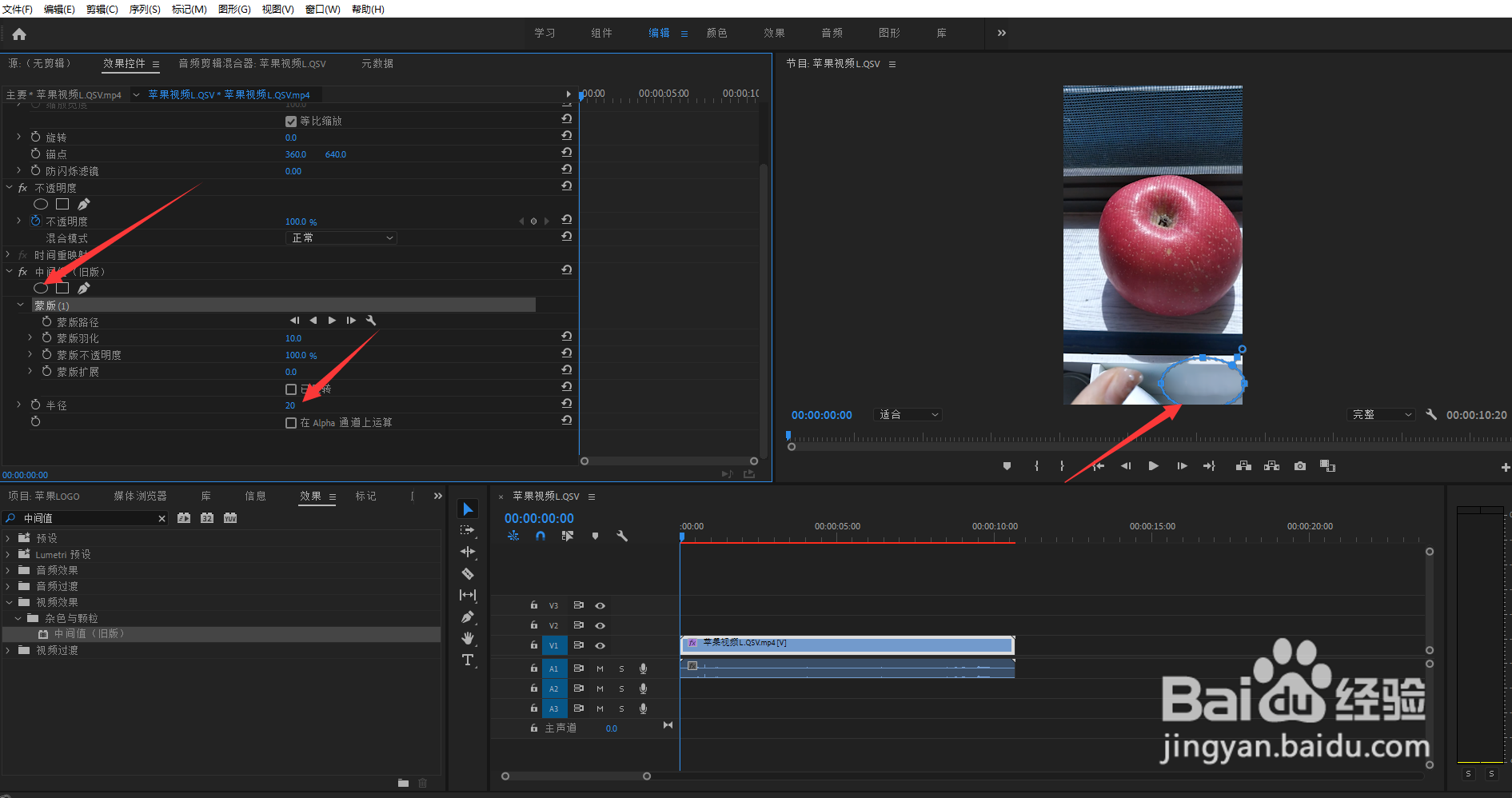Expand the 蒙版羽化 property

click(30, 337)
